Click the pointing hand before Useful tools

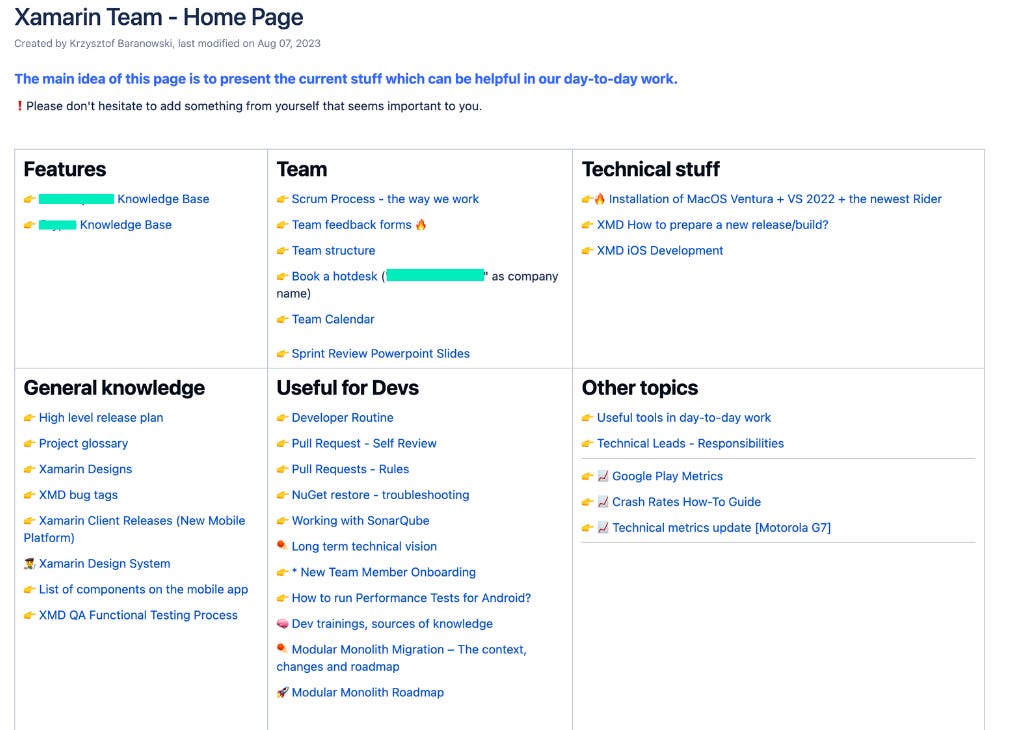point(587,418)
